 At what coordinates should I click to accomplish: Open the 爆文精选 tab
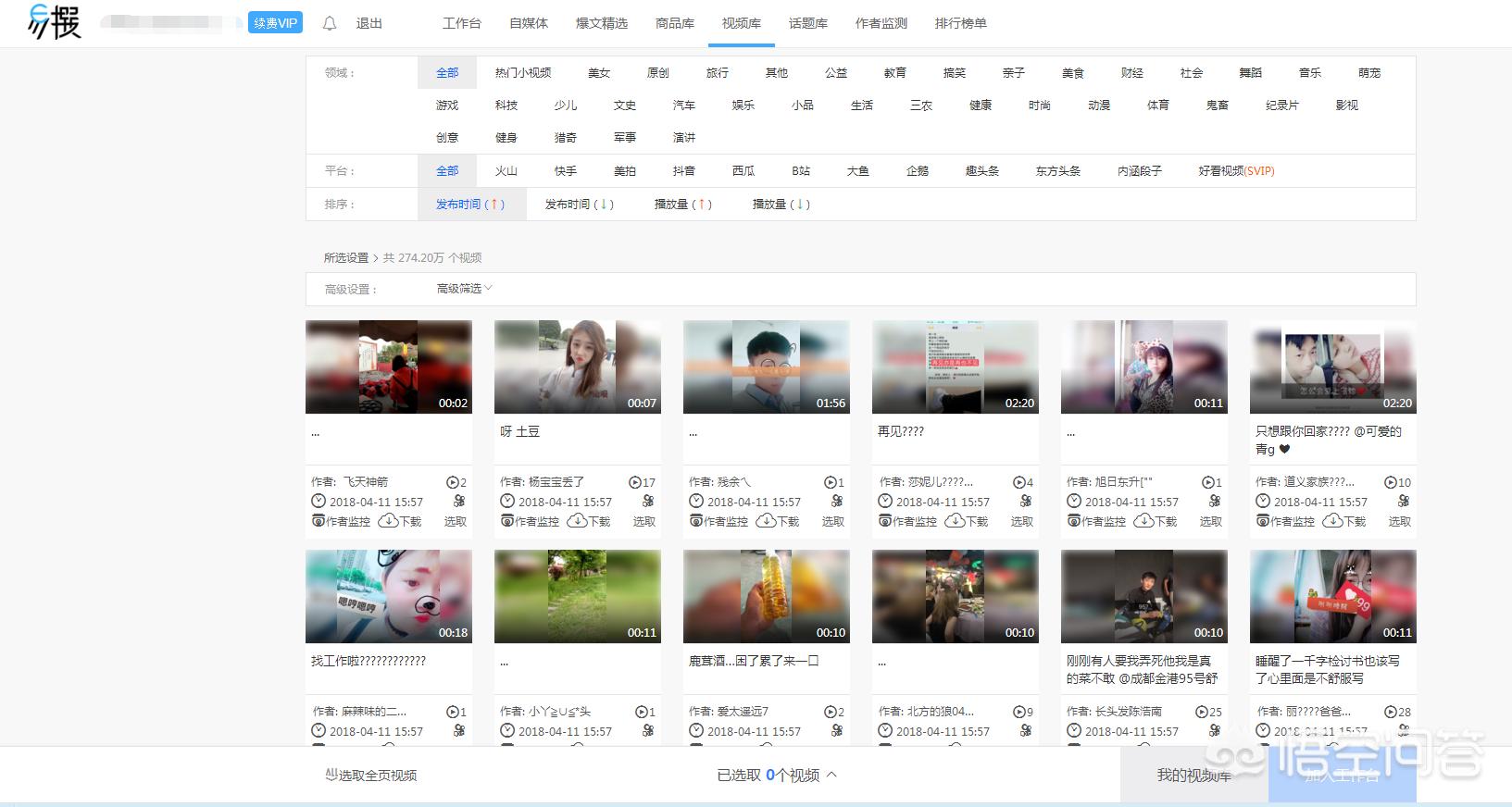(602, 23)
